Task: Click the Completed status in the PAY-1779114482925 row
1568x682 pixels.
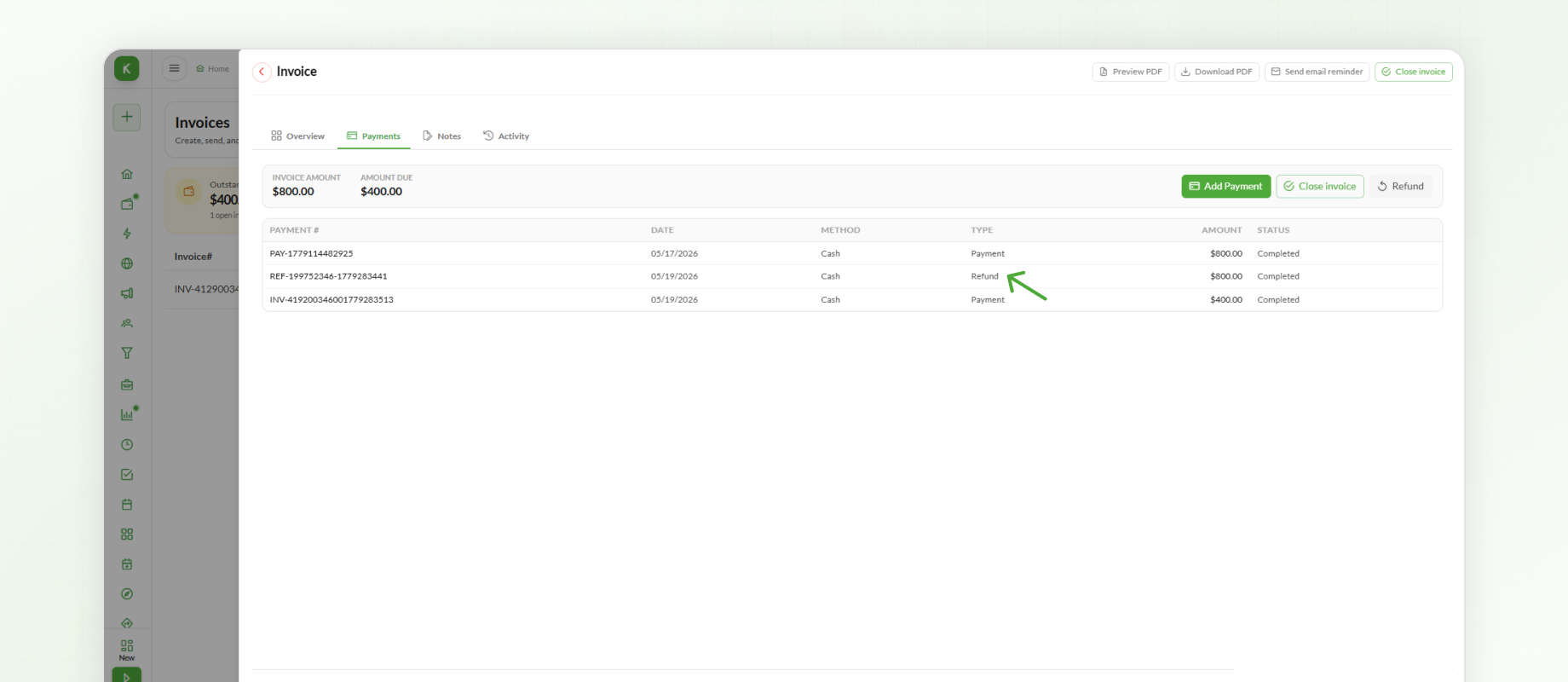Action: [1278, 254]
